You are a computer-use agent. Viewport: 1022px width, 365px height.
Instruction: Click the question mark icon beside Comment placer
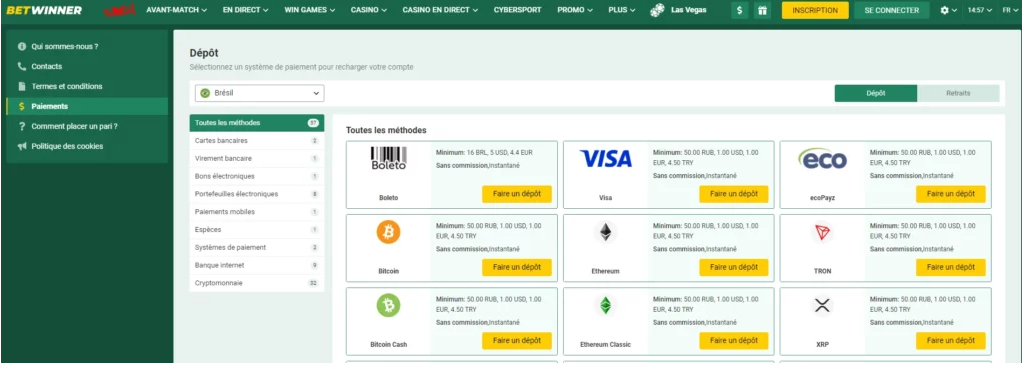(x=22, y=126)
